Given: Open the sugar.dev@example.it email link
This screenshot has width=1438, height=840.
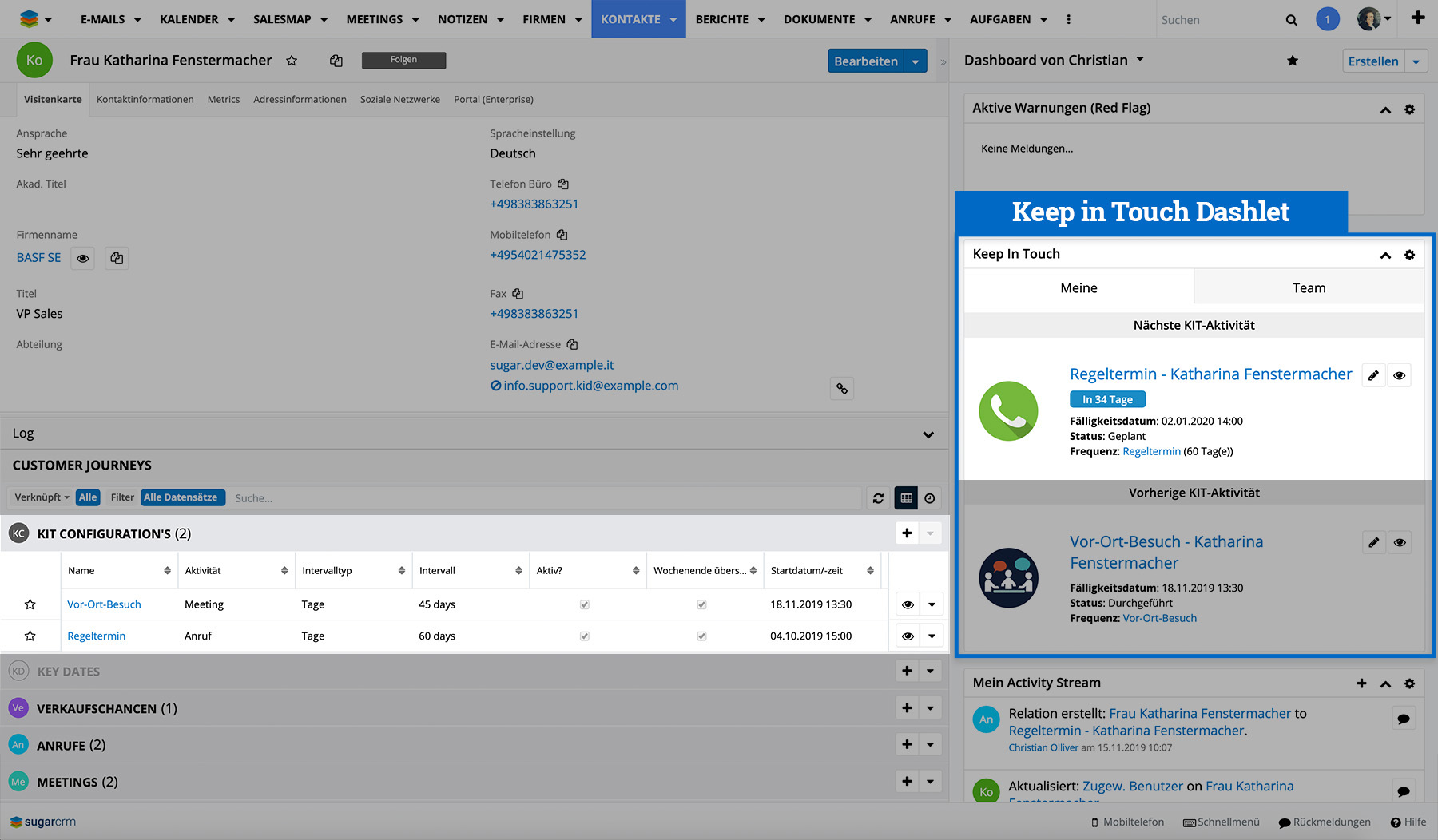Looking at the screenshot, I should (x=551, y=365).
